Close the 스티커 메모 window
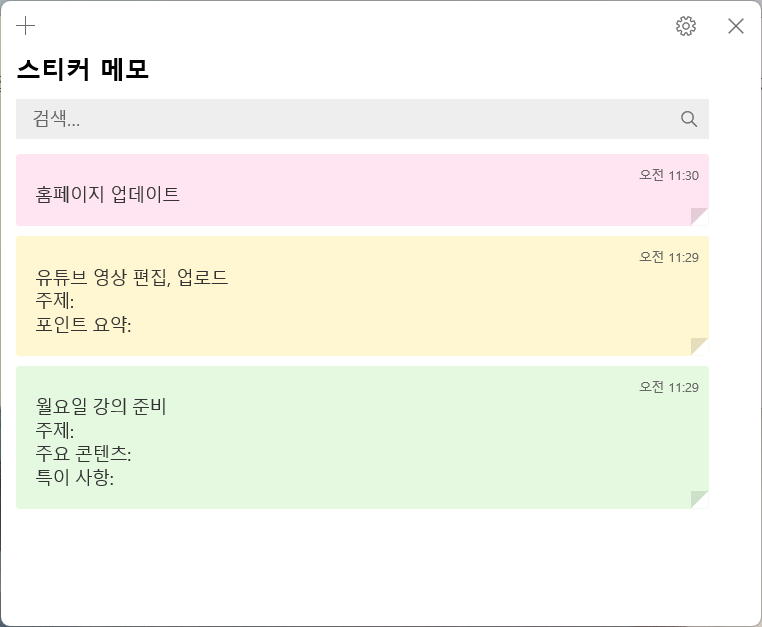The width and height of the screenshot is (762, 627). tap(736, 26)
